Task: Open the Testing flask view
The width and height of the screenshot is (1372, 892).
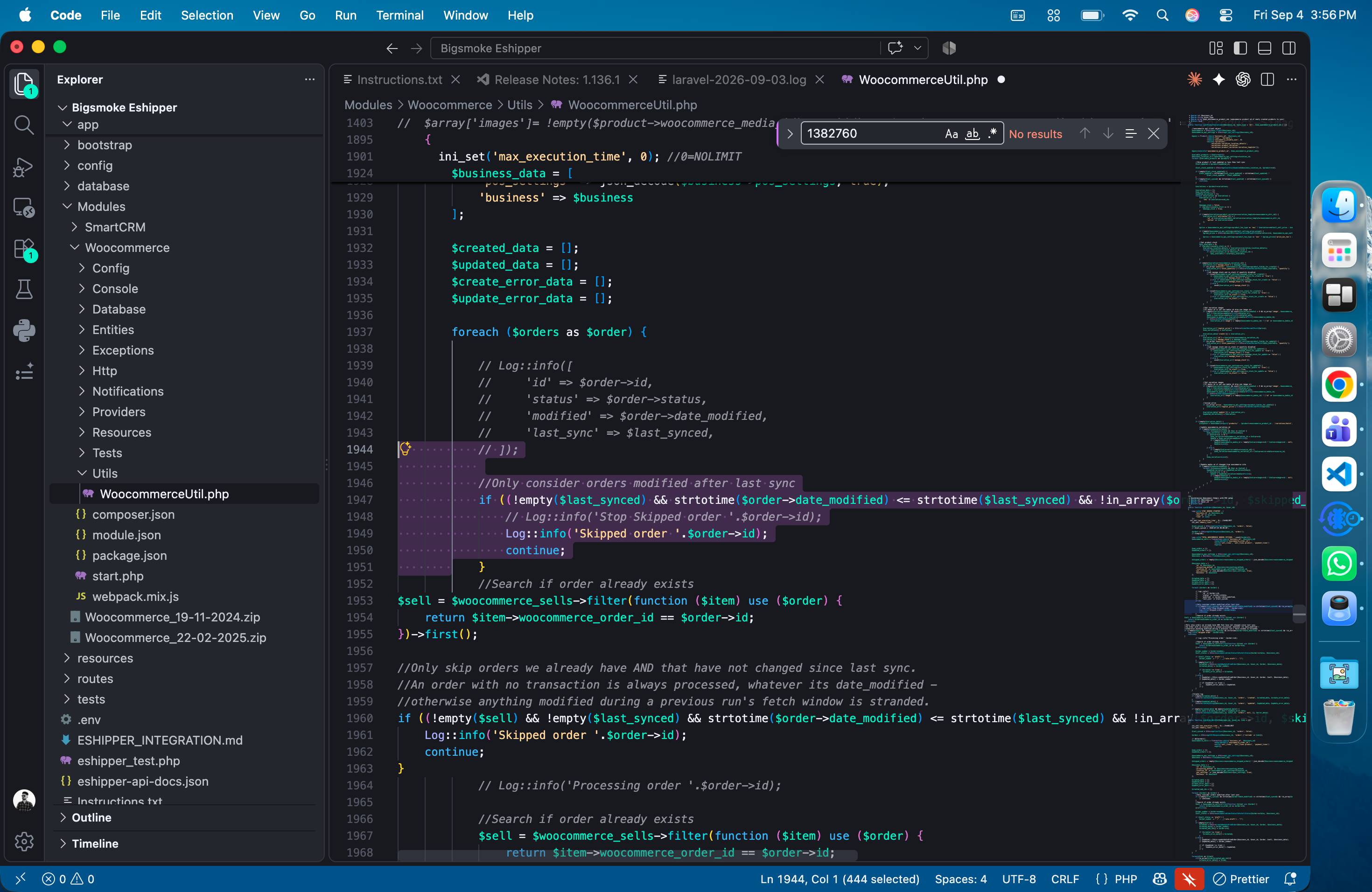Action: point(24,289)
